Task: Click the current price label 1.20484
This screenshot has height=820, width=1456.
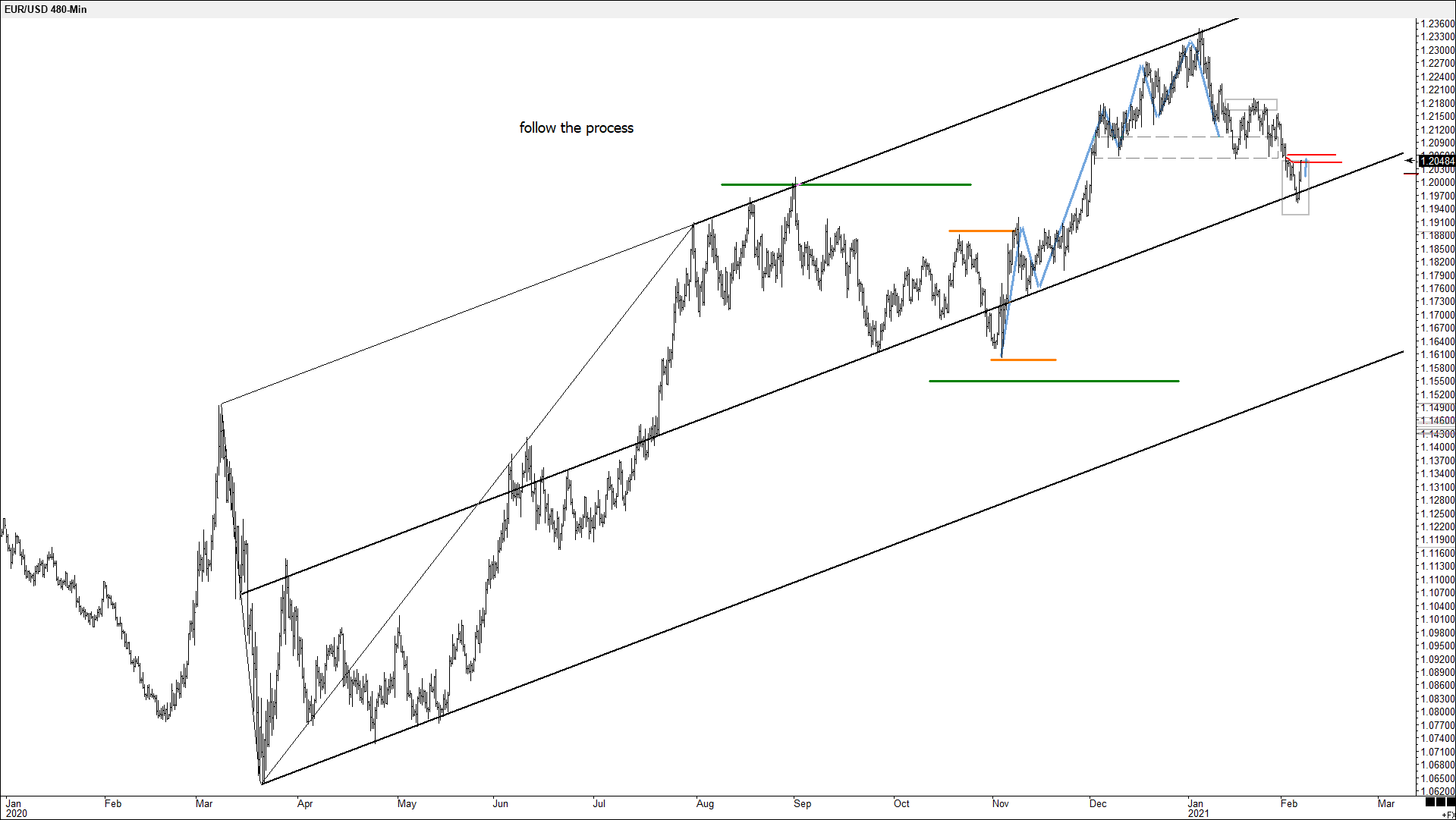Action: point(1437,161)
